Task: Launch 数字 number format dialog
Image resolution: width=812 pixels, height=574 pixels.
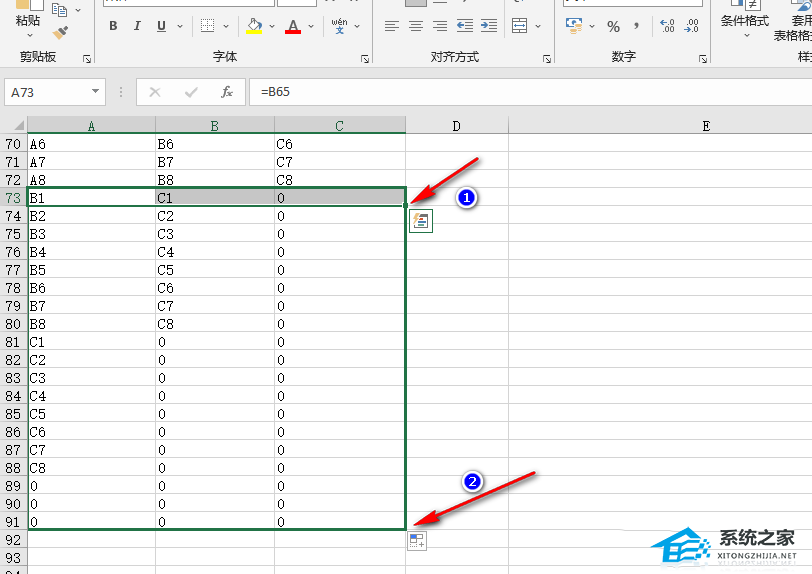Action: point(703,59)
